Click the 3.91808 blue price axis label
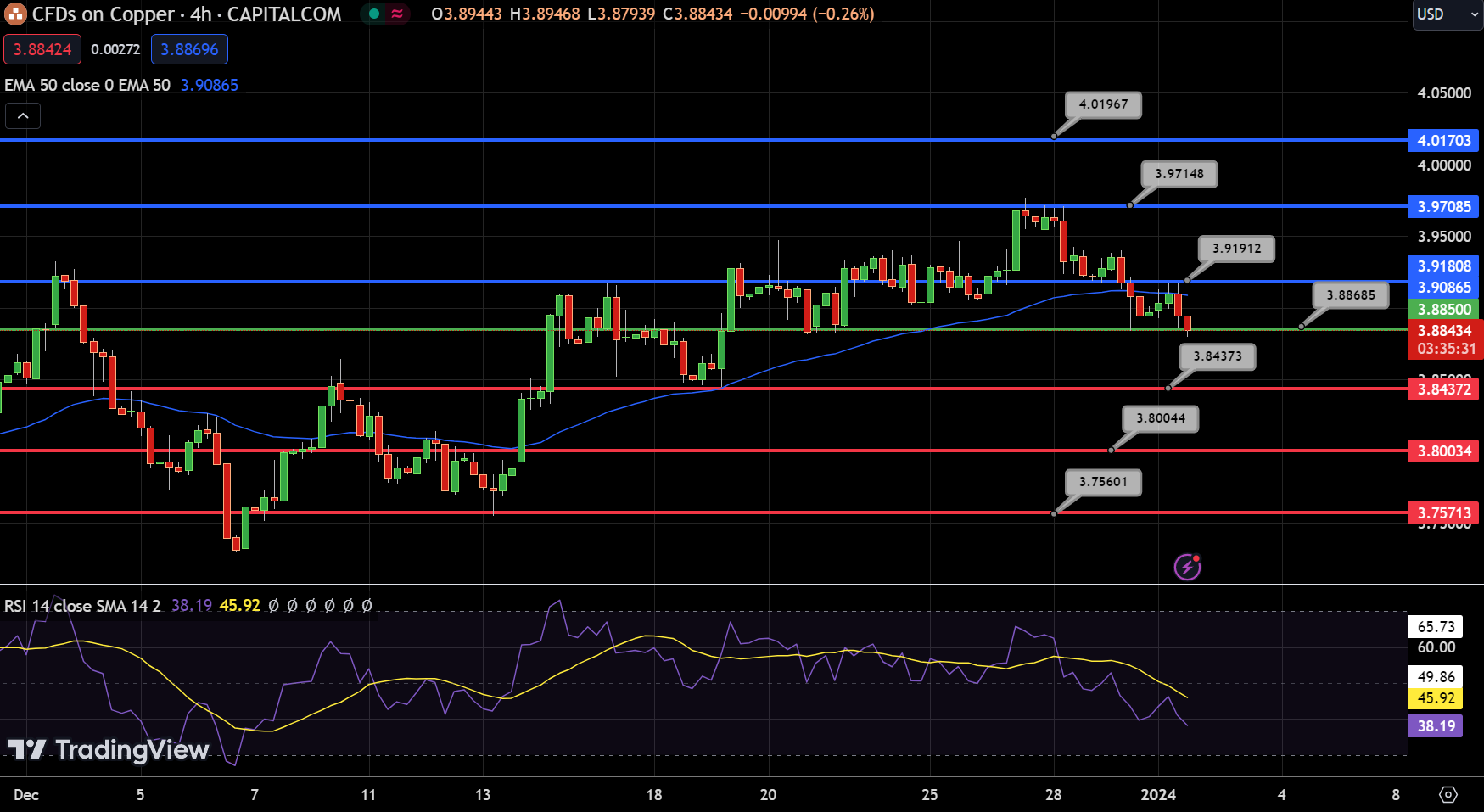Viewport: 1484px width, 812px height. [x=1444, y=266]
